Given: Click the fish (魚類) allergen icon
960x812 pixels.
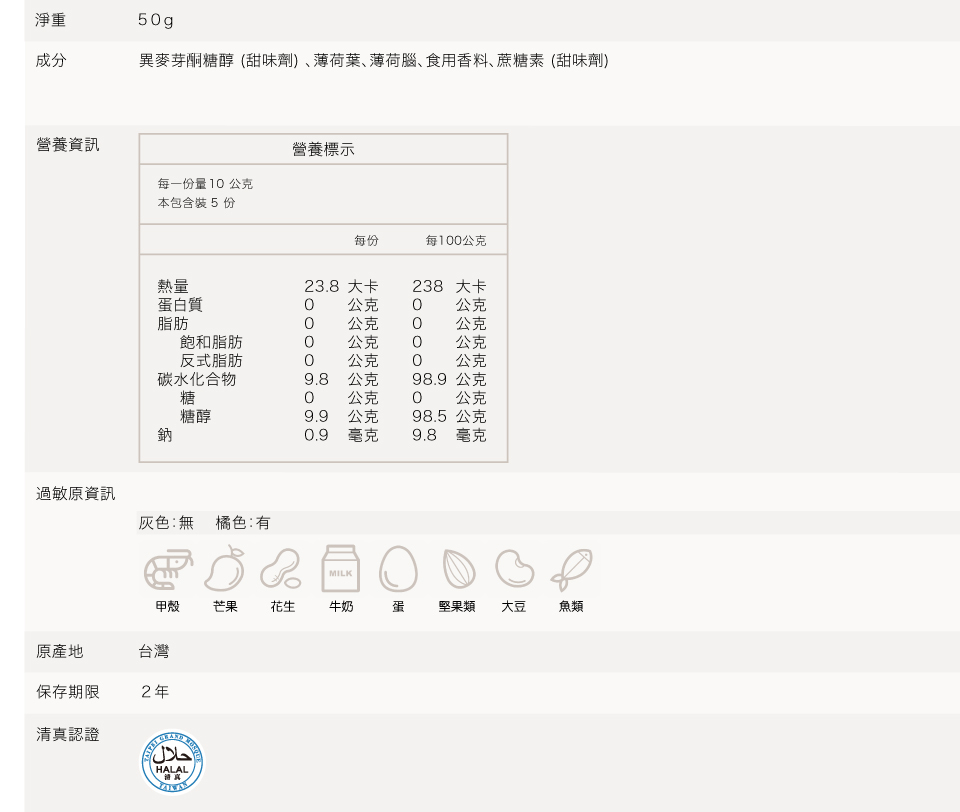Looking at the screenshot, I should click(571, 569).
